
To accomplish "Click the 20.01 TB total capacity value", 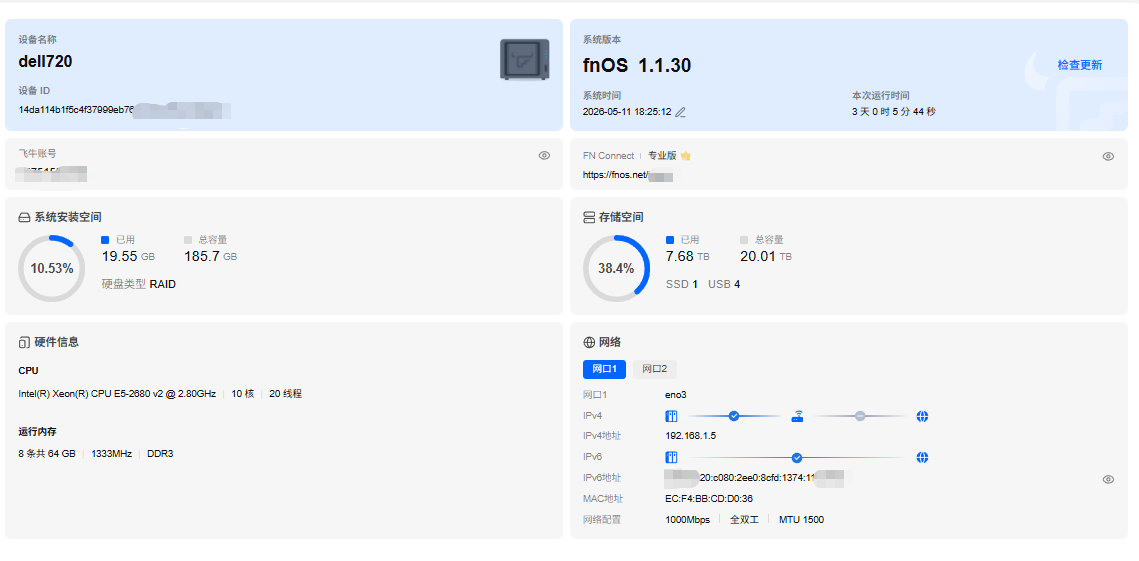I will click(x=766, y=256).
